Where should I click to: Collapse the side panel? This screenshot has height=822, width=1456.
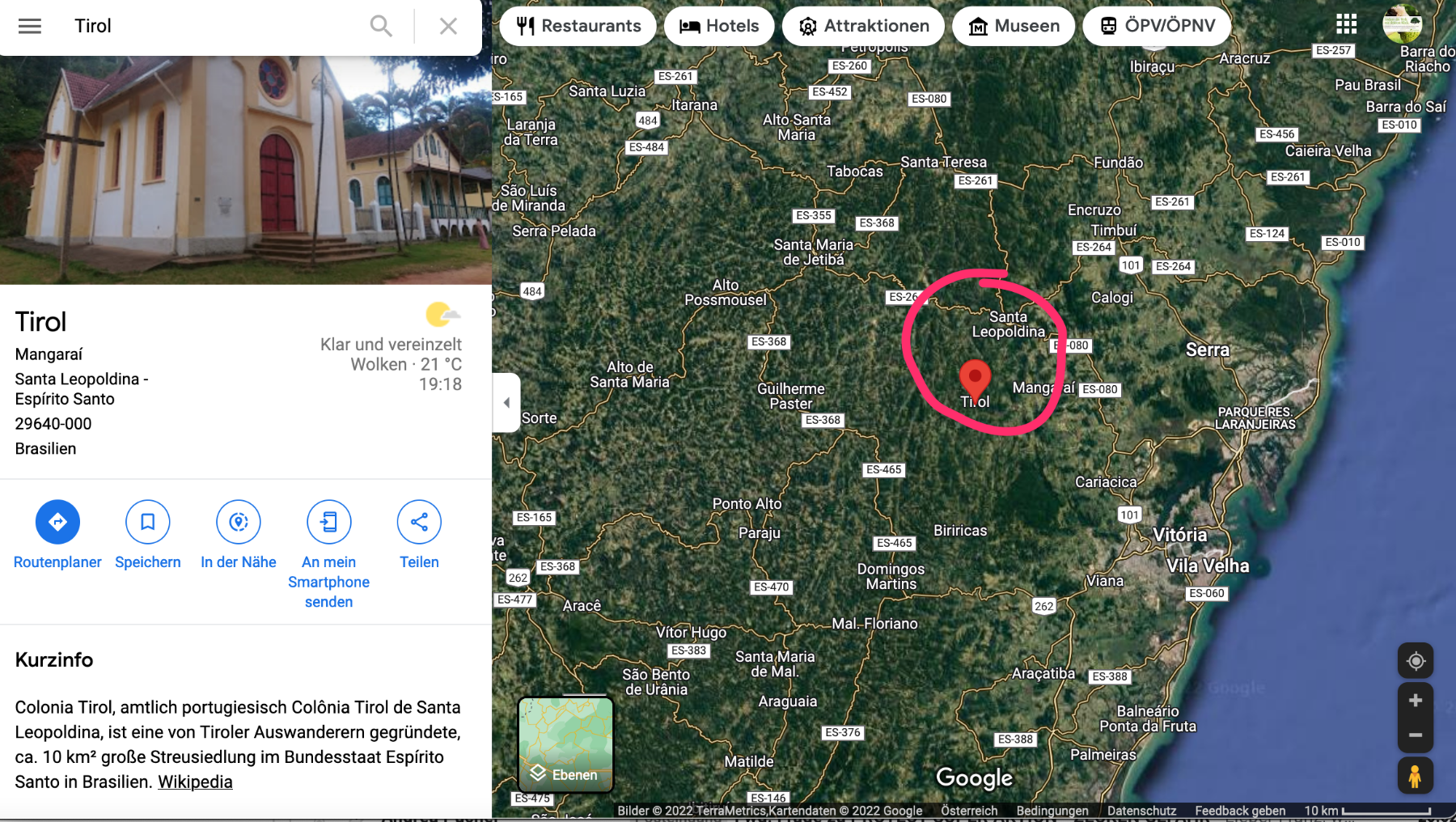tap(506, 402)
